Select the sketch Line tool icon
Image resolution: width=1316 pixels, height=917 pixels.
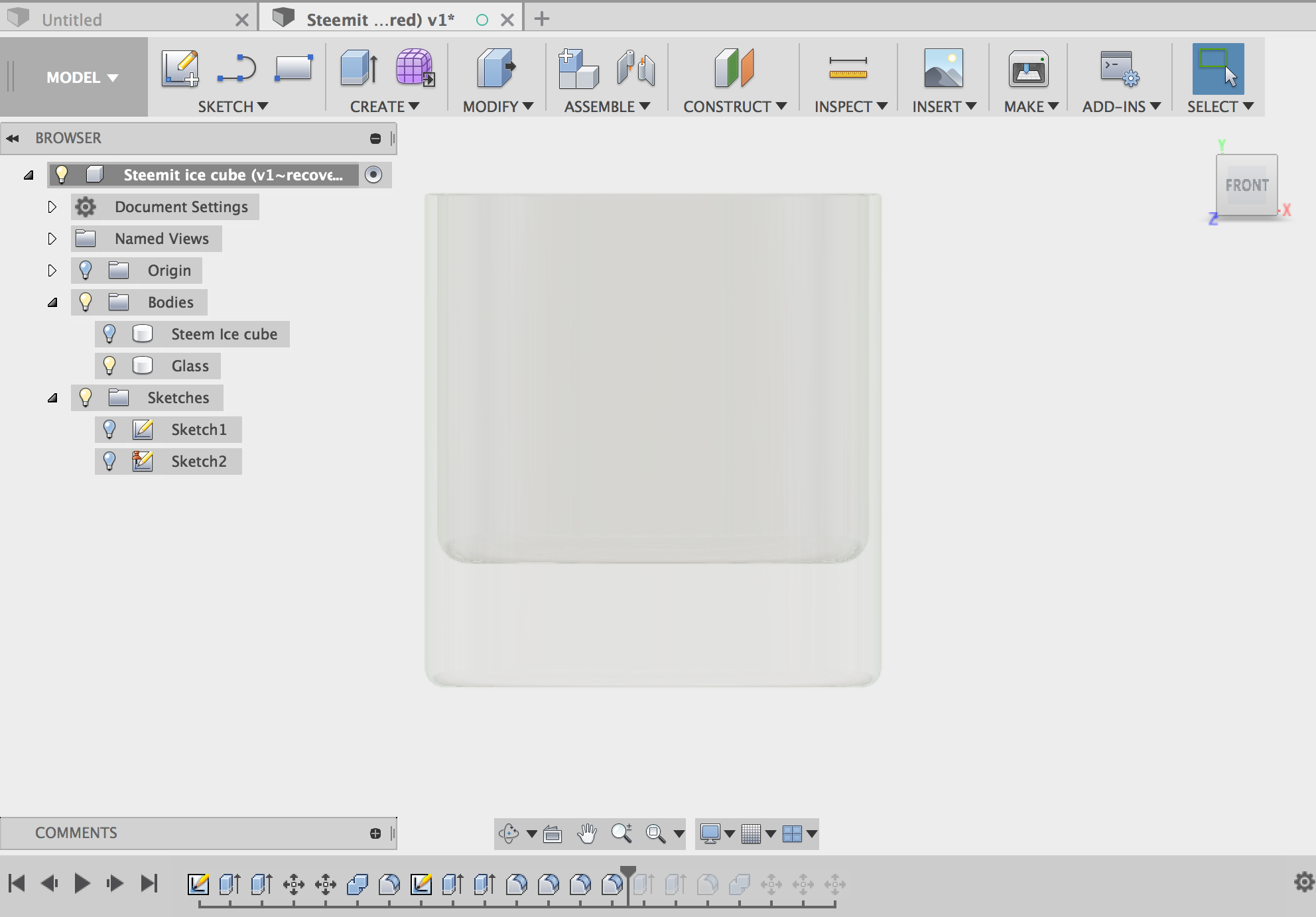(237, 68)
